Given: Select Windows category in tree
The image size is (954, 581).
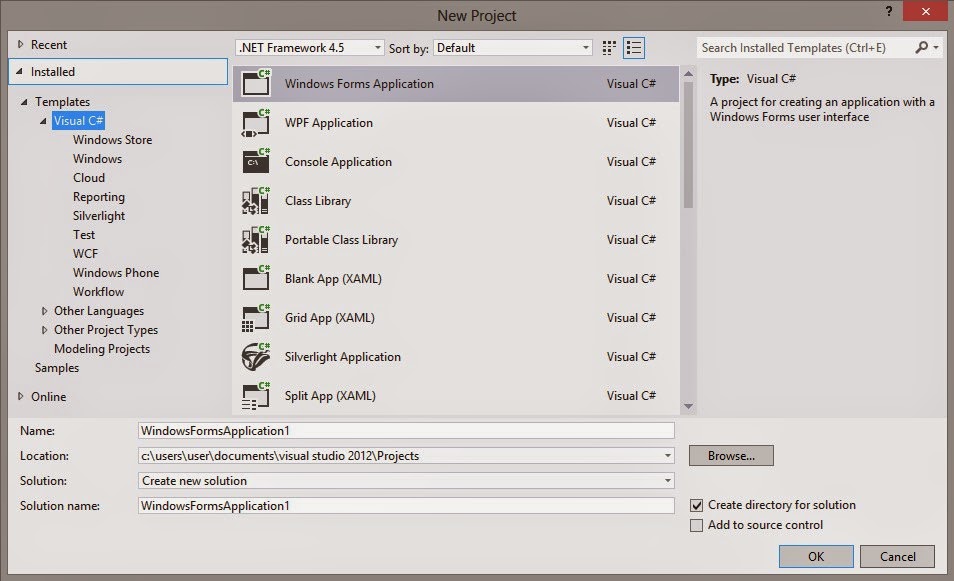Looking at the screenshot, I should tap(97, 158).
